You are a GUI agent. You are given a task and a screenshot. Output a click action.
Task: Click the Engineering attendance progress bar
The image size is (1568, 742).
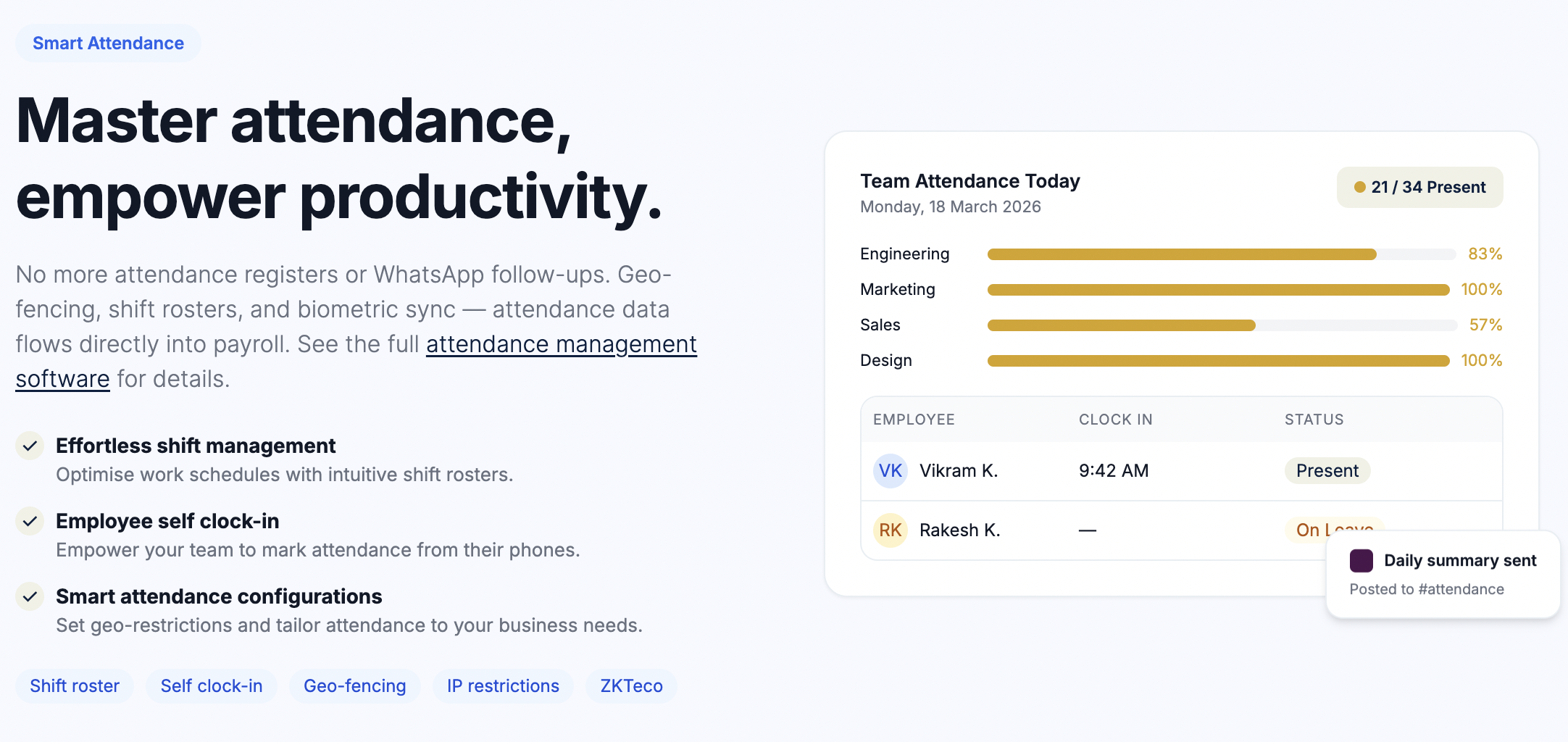[x=1222, y=254]
